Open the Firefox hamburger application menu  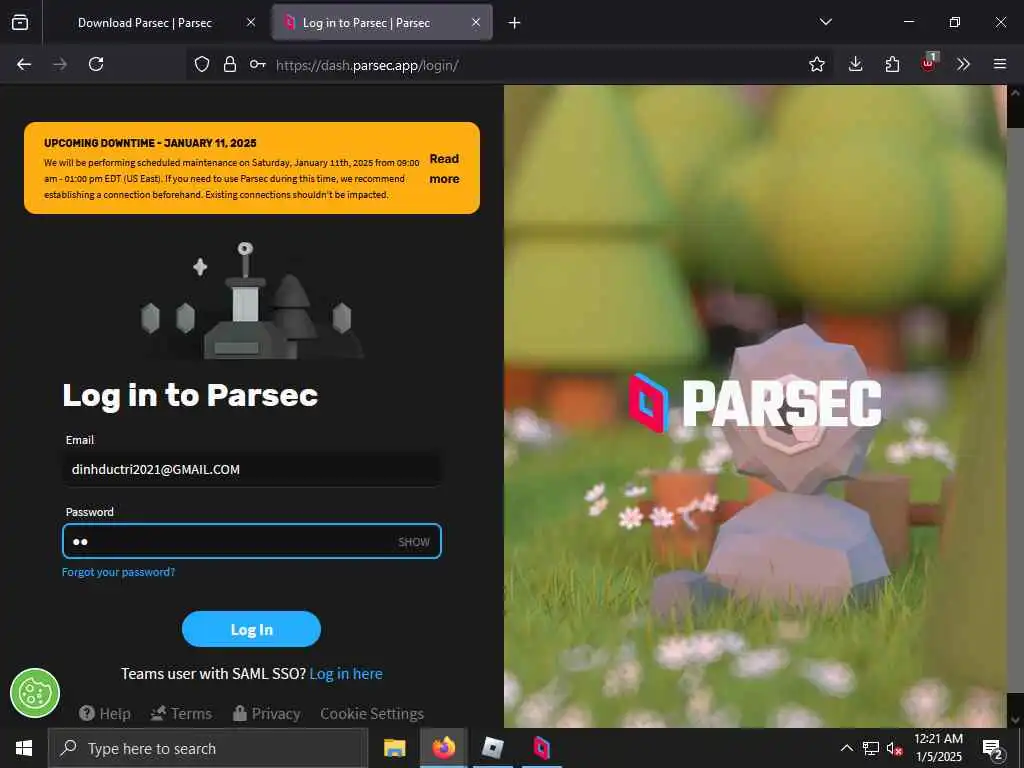[999, 64]
